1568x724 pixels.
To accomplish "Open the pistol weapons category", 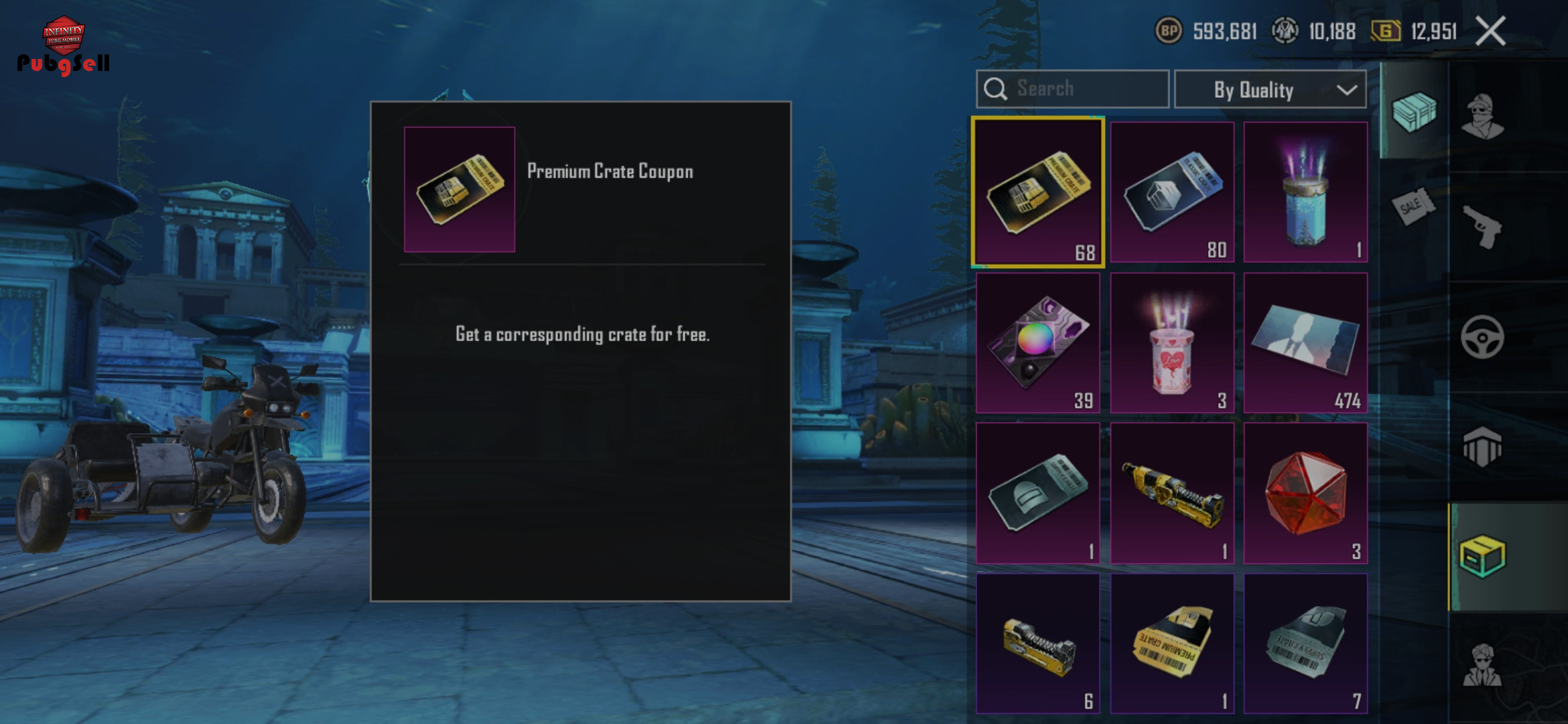I will 1482,227.
